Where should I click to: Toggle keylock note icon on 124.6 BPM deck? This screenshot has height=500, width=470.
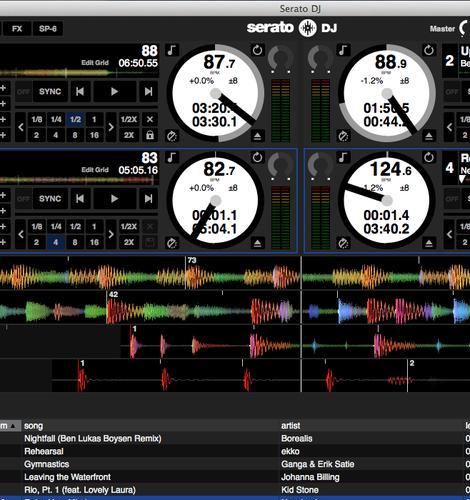[x=343, y=157]
